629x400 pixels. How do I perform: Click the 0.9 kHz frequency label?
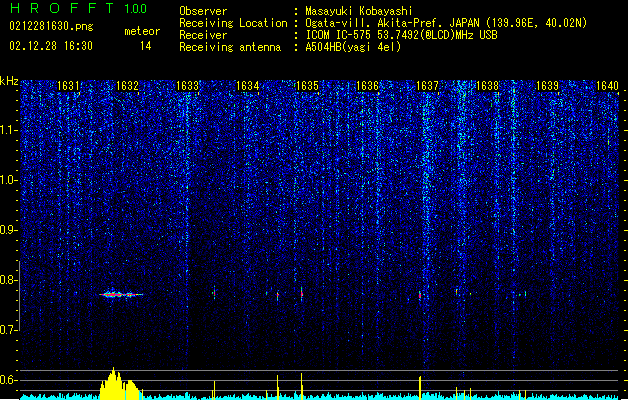[x=9, y=230]
